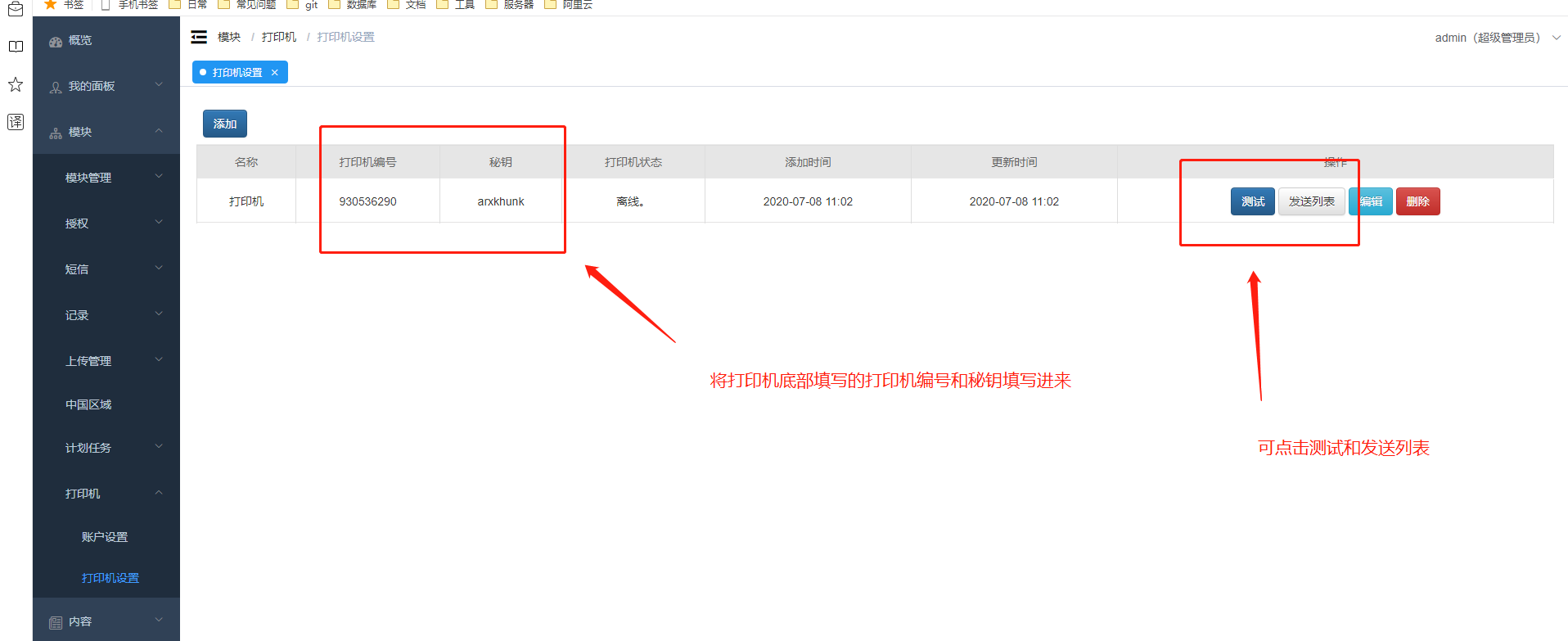
Task: Open the browser reading book icon
Action: (x=16, y=47)
